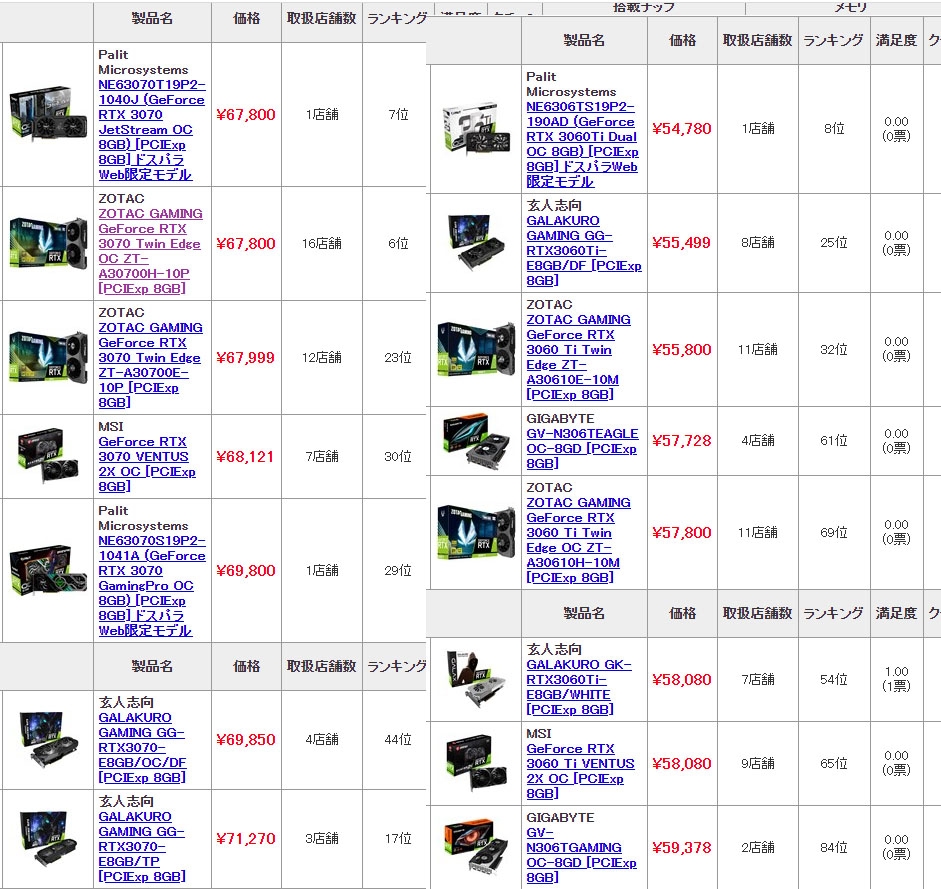The width and height of the screenshot is (941, 889).
Task: Open GALAKURO GG-RTX3060Ti-E8GB/DF link
Action: click(x=584, y=250)
